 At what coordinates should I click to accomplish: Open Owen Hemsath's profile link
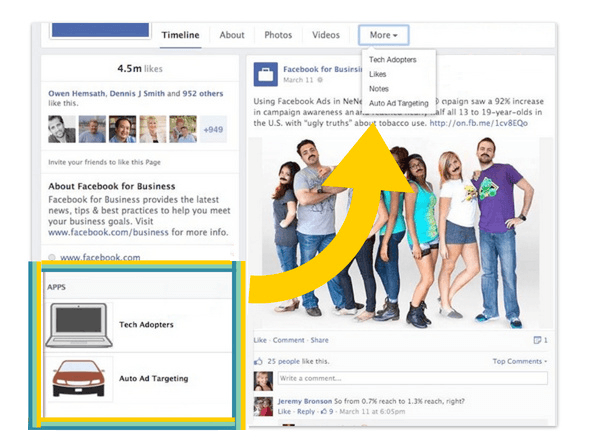[x=77, y=94]
